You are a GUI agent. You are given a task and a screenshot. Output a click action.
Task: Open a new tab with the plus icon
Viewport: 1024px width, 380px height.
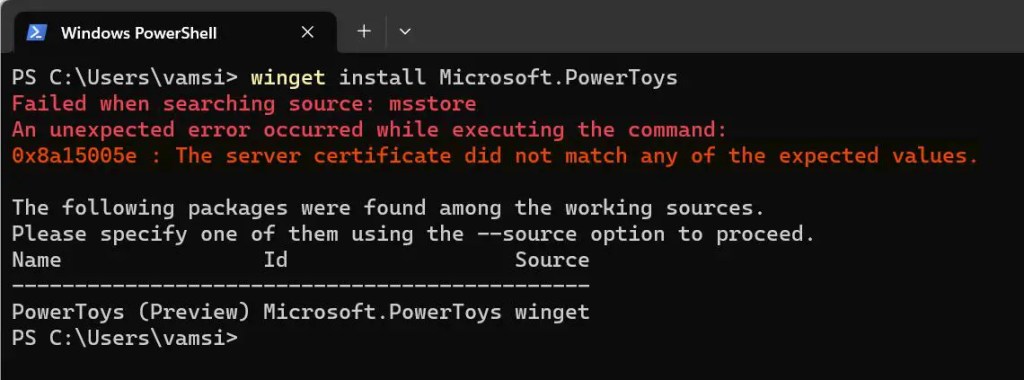pyautogui.click(x=364, y=31)
